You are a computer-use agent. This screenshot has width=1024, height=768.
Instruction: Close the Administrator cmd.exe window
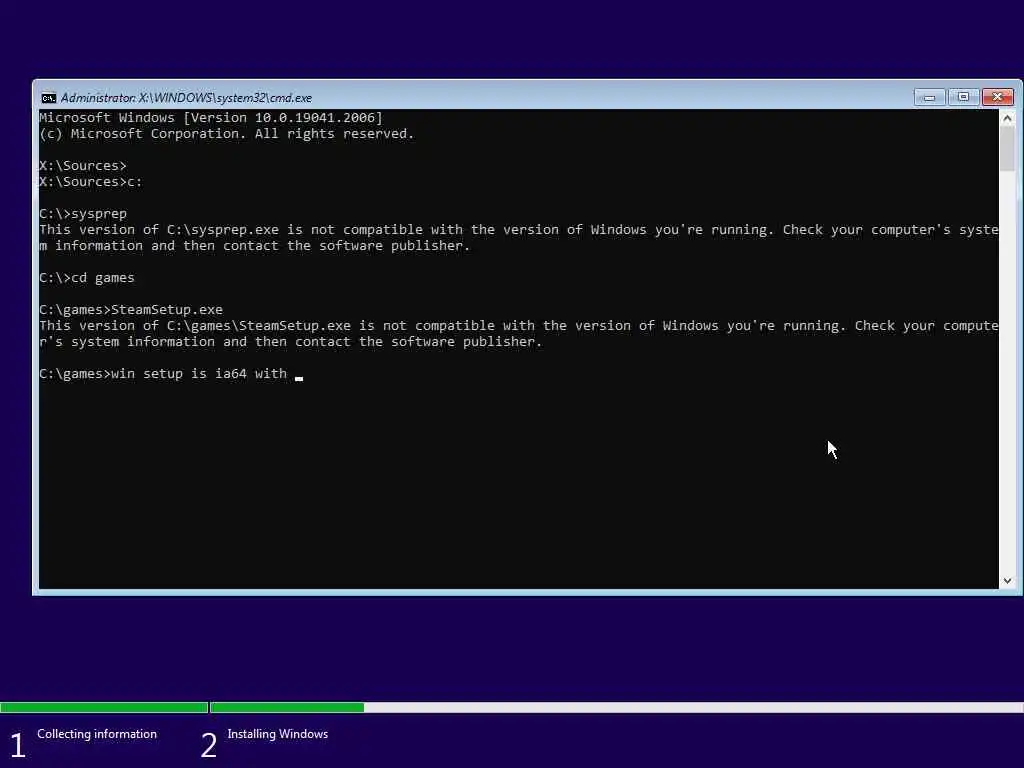[997, 97]
